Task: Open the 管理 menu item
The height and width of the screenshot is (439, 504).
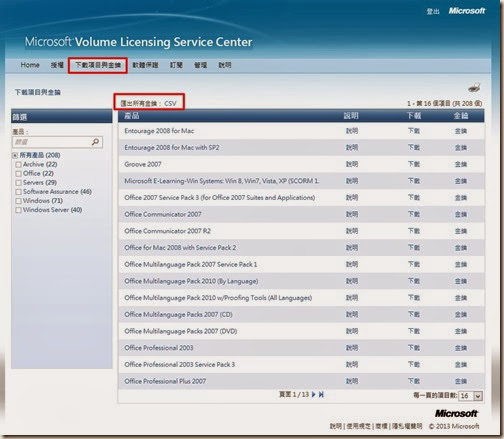Action: coord(200,65)
